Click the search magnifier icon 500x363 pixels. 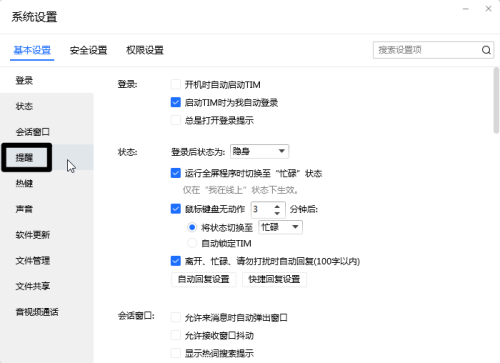(x=486, y=50)
